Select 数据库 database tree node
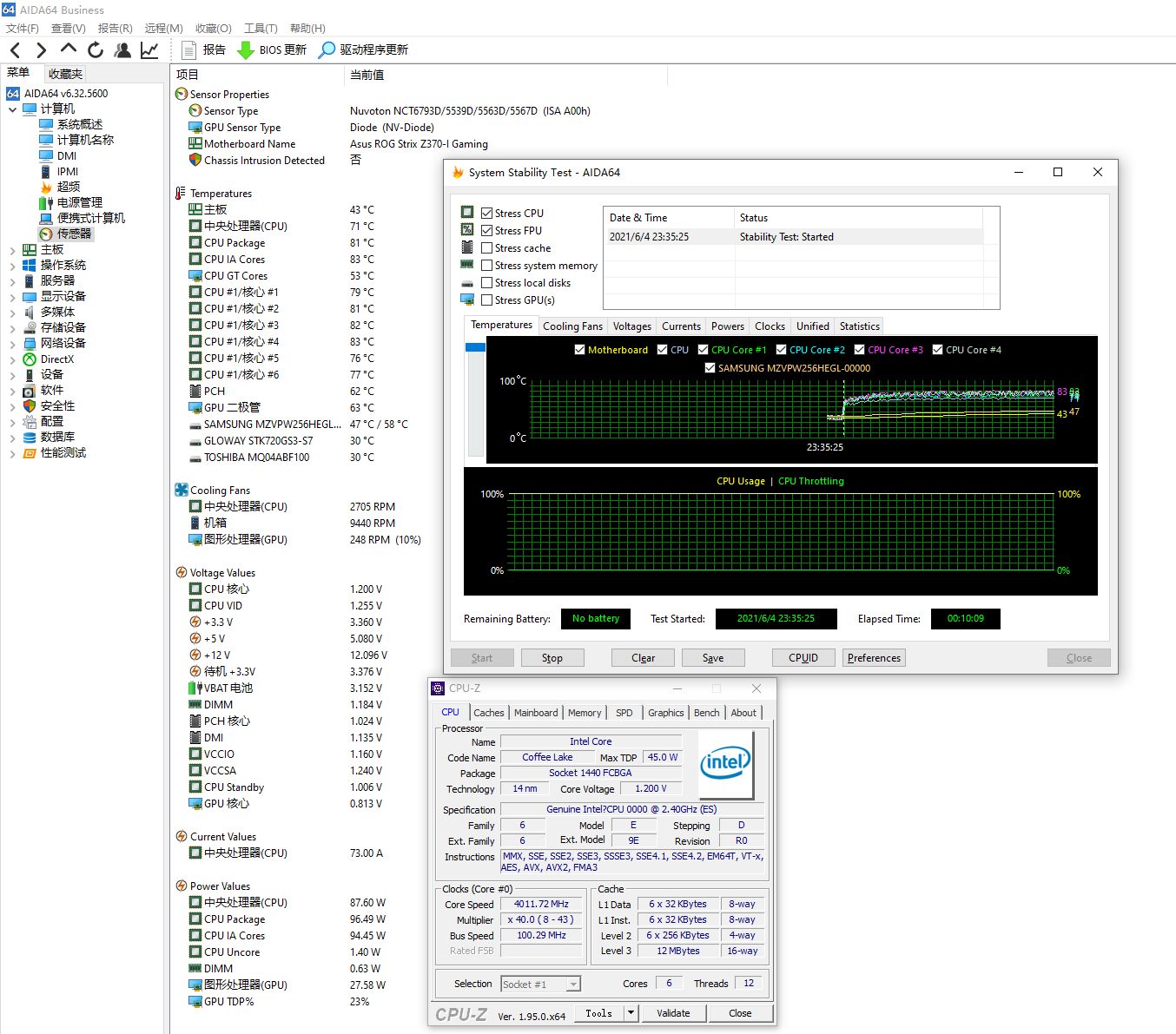1176x1034 pixels. click(49, 437)
